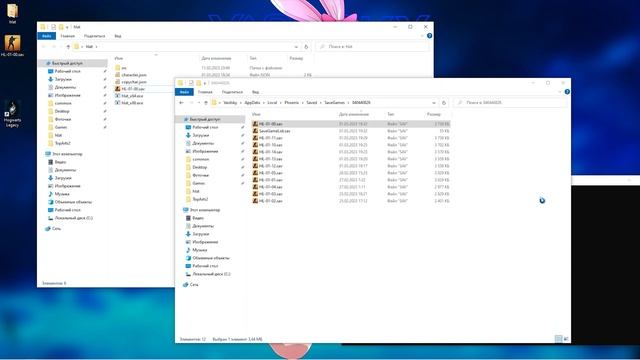
Task: Sort by Размер column in the front window
Action: pos(433,114)
